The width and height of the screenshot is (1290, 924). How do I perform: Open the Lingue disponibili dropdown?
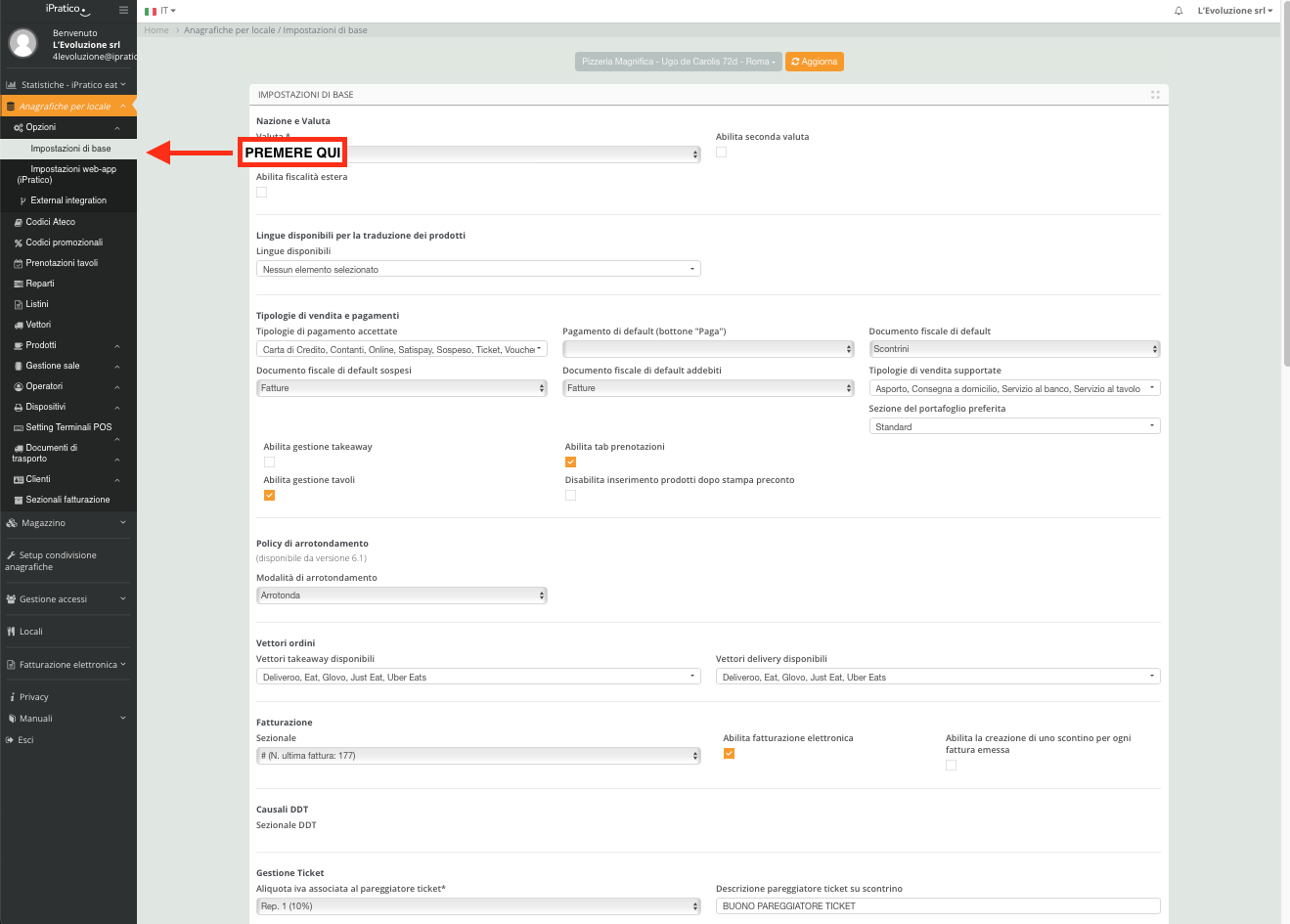tap(478, 269)
